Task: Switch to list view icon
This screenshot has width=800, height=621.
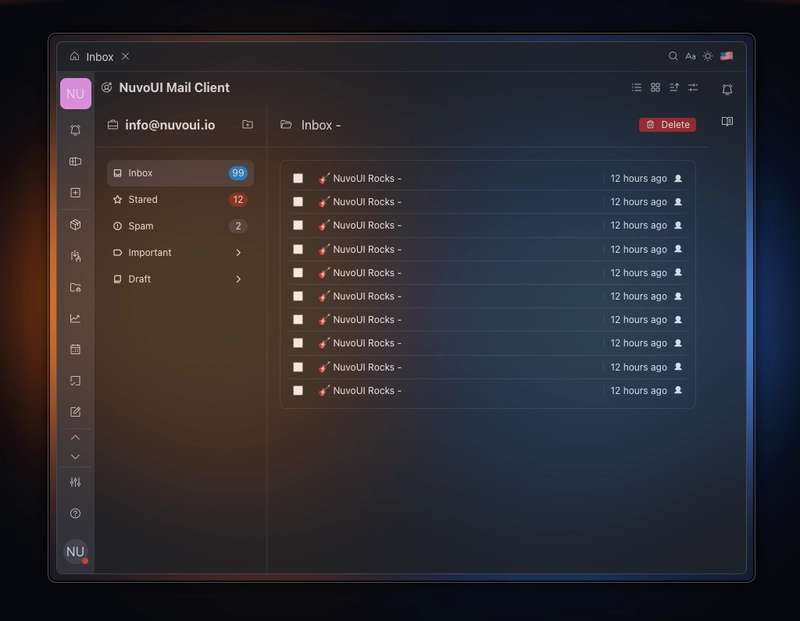Action: (x=636, y=87)
